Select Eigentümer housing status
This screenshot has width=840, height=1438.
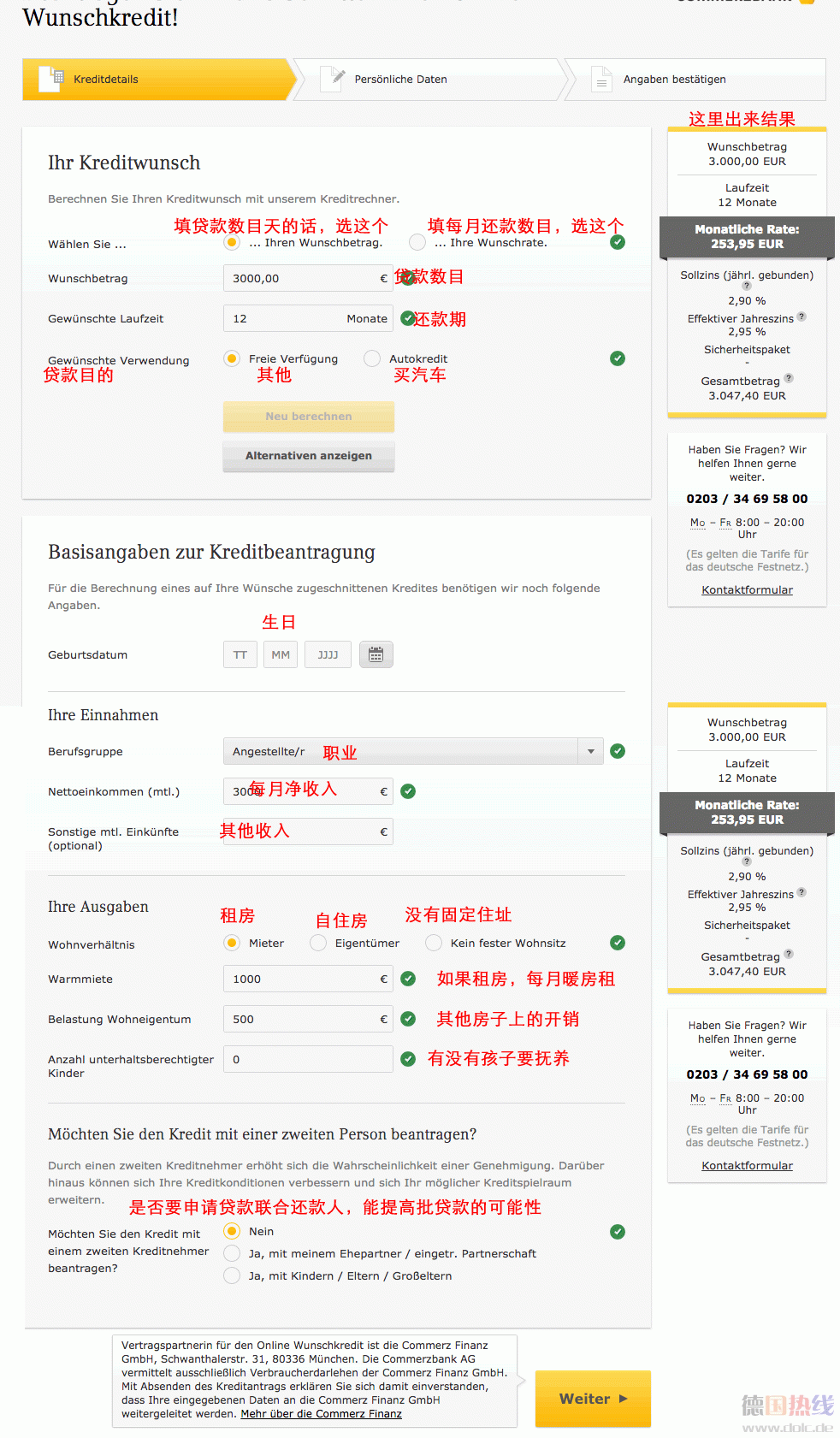point(318,943)
